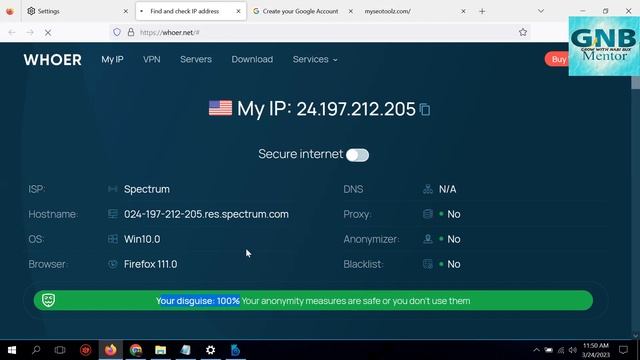The width and height of the screenshot is (640, 360).
Task: Copy the IP address with the copy icon
Action: (425, 109)
